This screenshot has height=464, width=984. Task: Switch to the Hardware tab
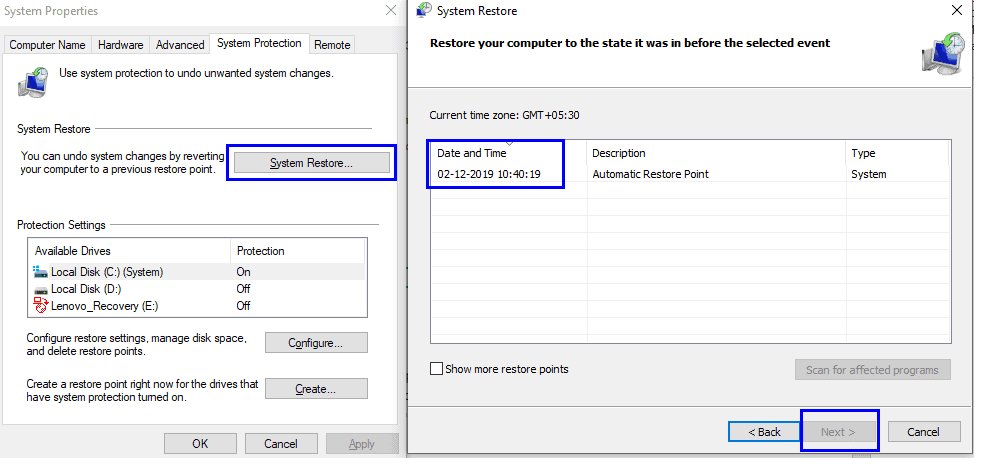tap(120, 45)
